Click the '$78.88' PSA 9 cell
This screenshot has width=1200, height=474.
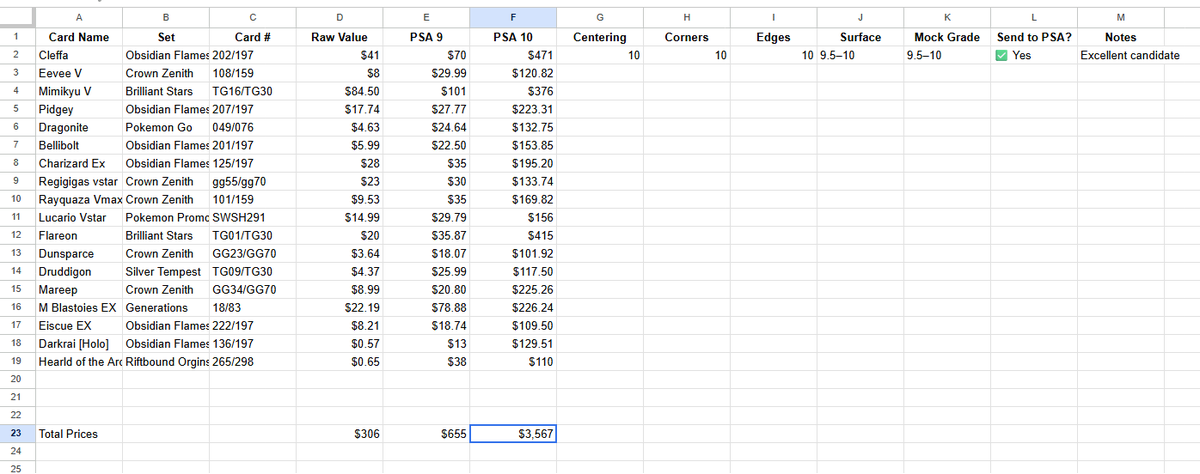pos(427,308)
